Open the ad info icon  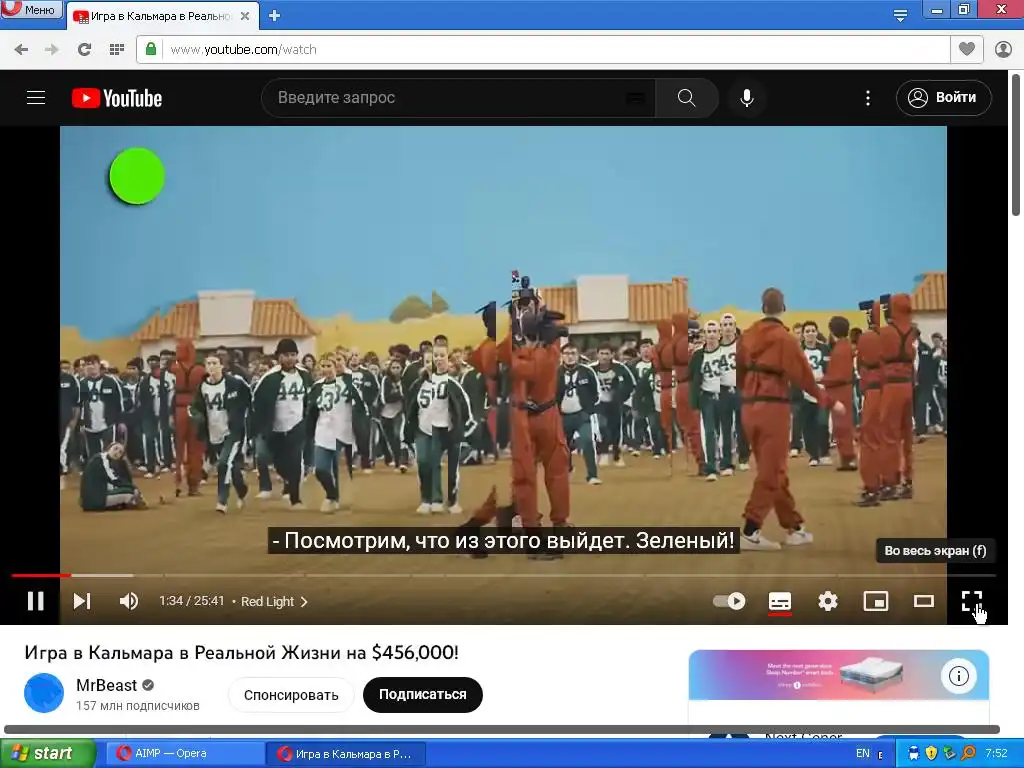[958, 676]
